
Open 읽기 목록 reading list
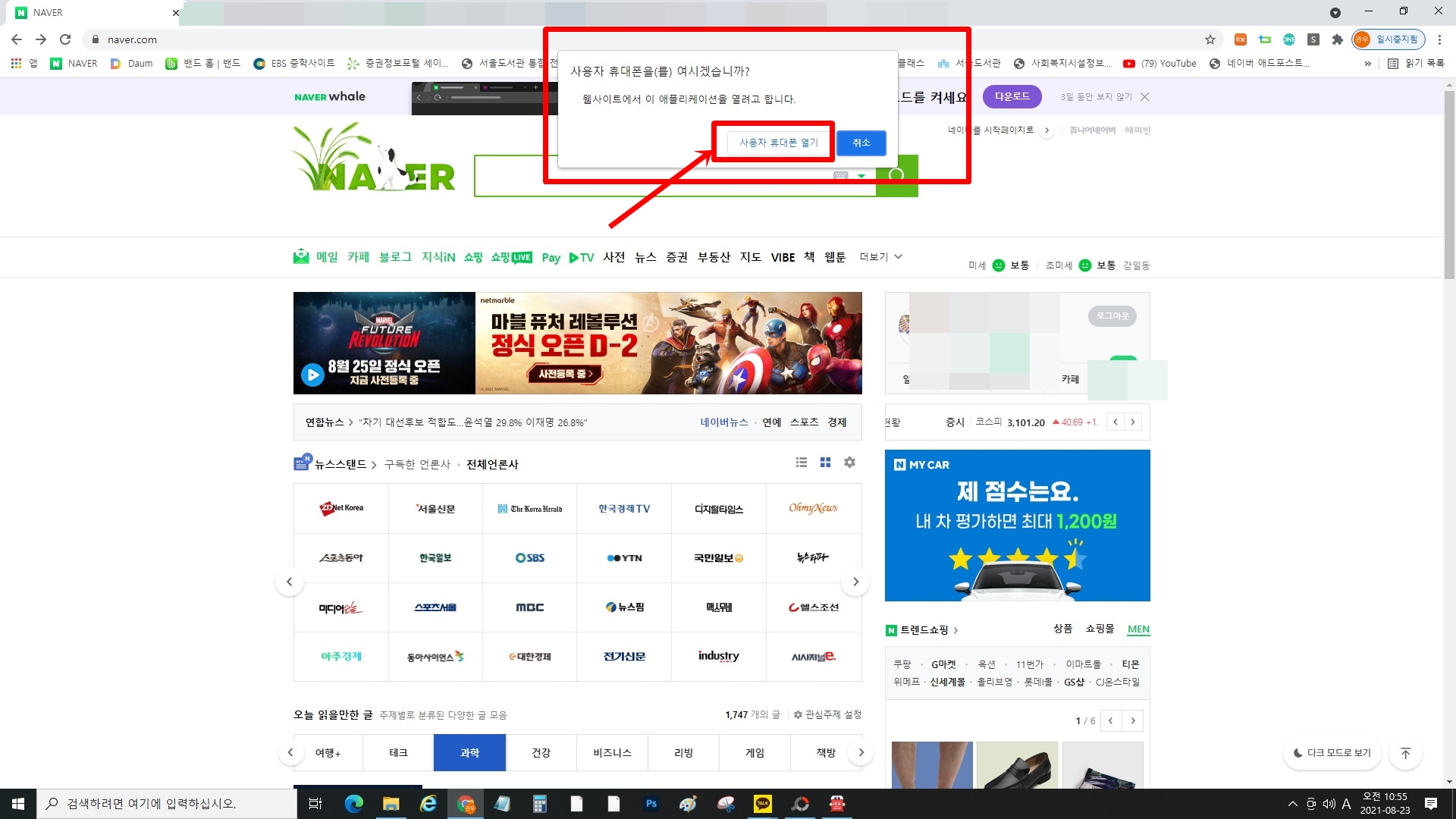pyautogui.click(x=1416, y=64)
